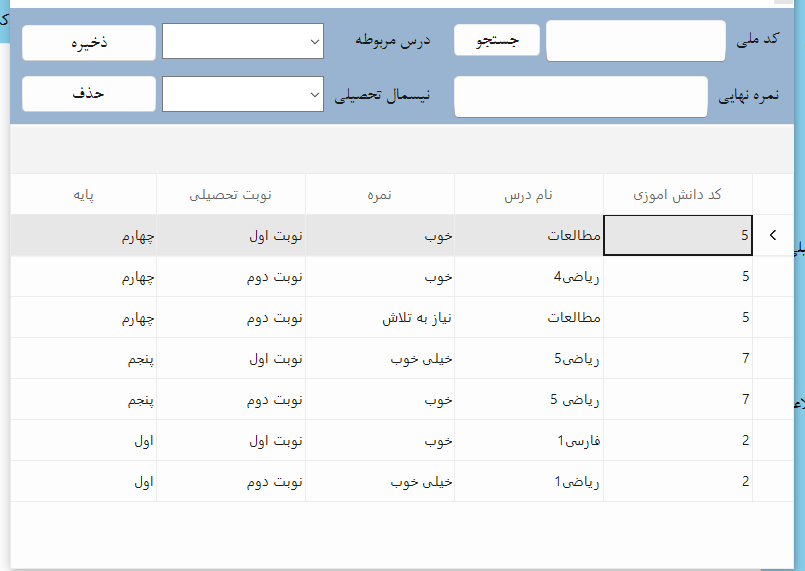Select the ریاضی4 lesson cell
The image size is (805, 571).
(x=529, y=277)
